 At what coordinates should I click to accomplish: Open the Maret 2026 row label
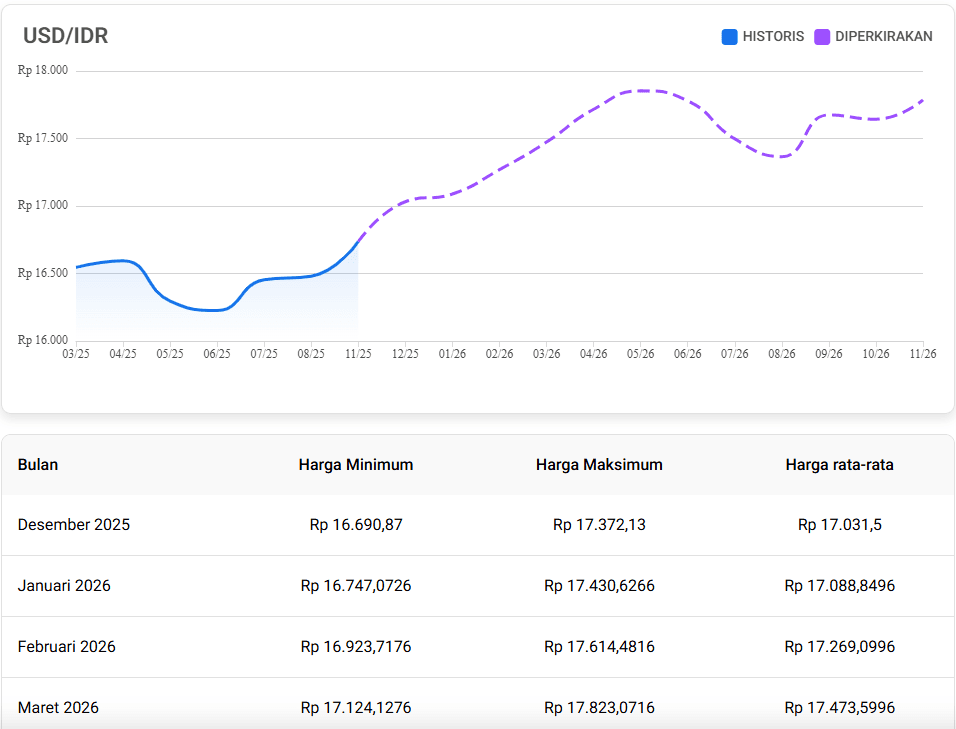[58, 708]
